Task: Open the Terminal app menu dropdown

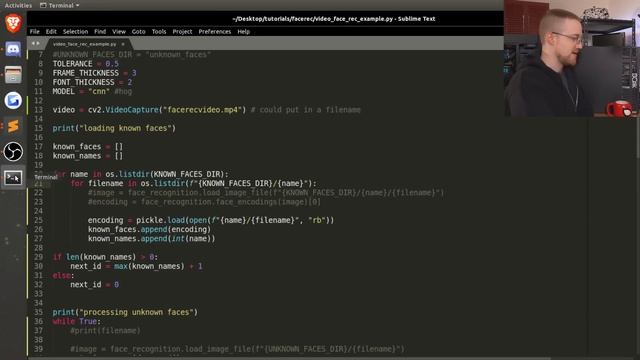Action: [60, 5]
